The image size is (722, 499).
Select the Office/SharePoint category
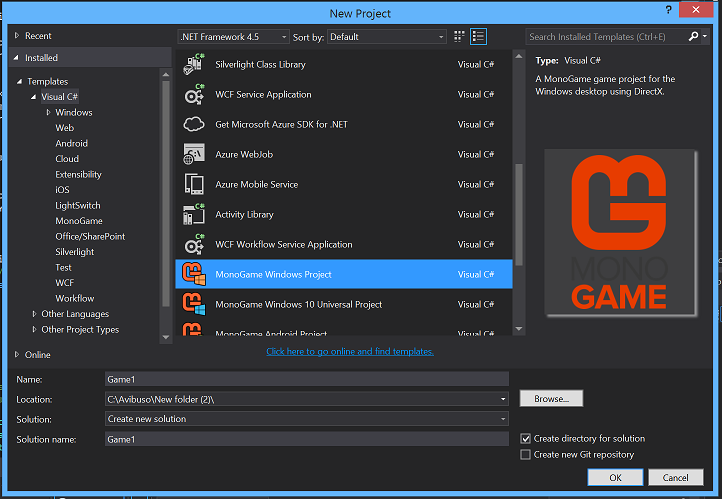(x=90, y=237)
